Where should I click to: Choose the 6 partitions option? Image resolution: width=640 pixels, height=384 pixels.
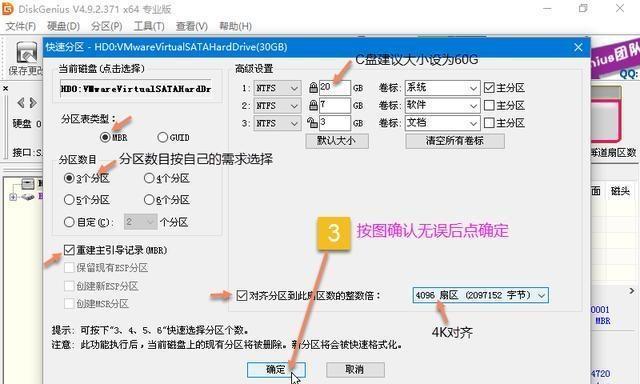pos(149,200)
